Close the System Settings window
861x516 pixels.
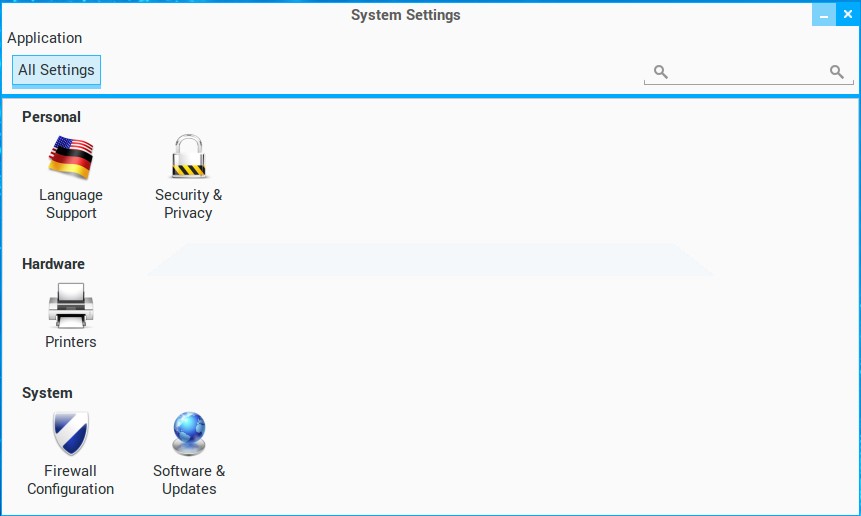(848, 15)
